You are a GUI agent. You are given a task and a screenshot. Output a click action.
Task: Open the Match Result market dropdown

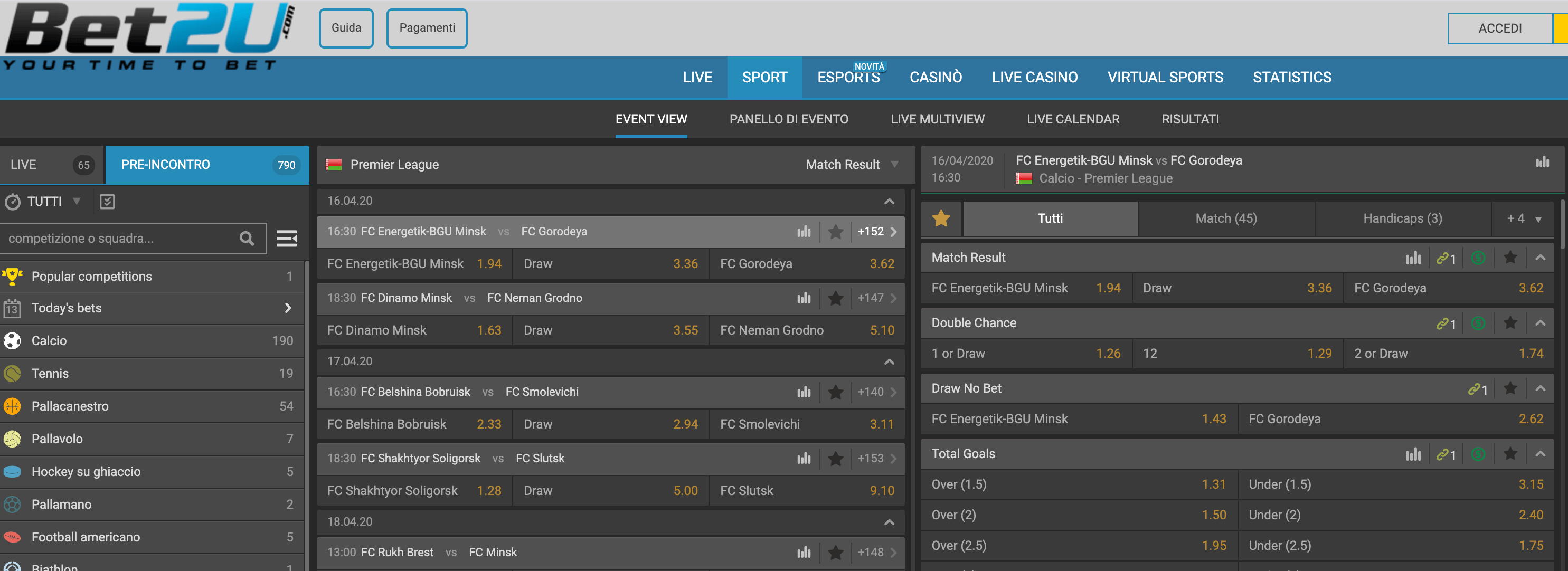852,164
